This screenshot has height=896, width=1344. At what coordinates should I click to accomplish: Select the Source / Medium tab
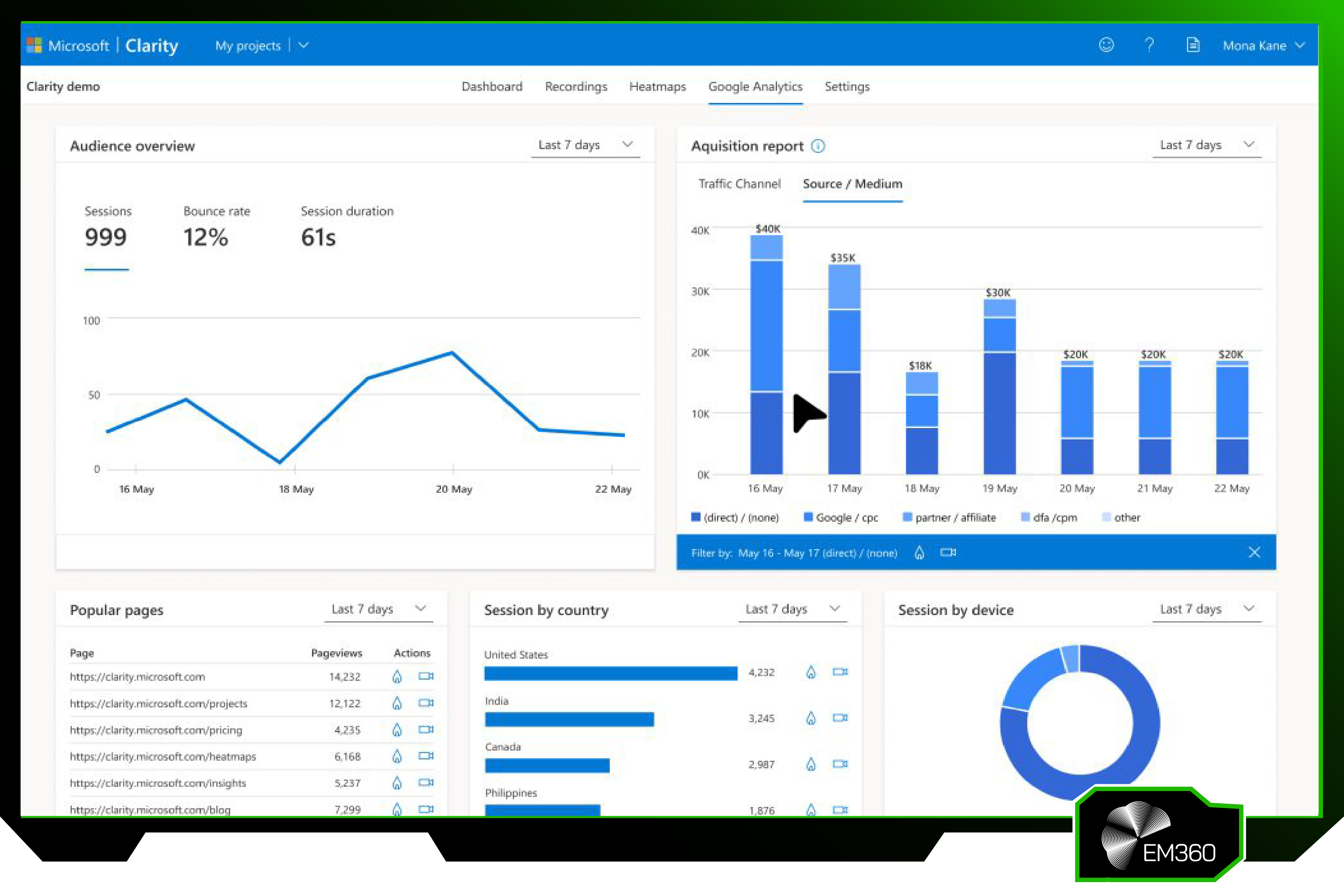click(852, 184)
